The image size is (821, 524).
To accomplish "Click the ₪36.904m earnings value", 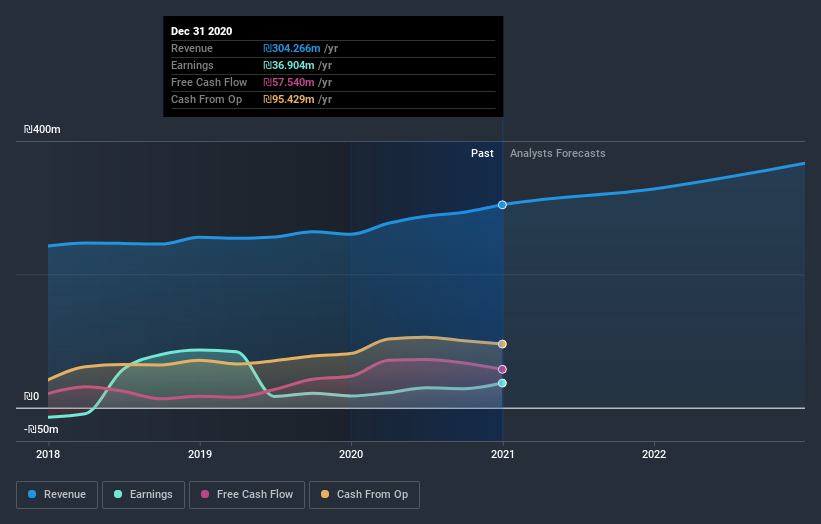I will [289, 65].
